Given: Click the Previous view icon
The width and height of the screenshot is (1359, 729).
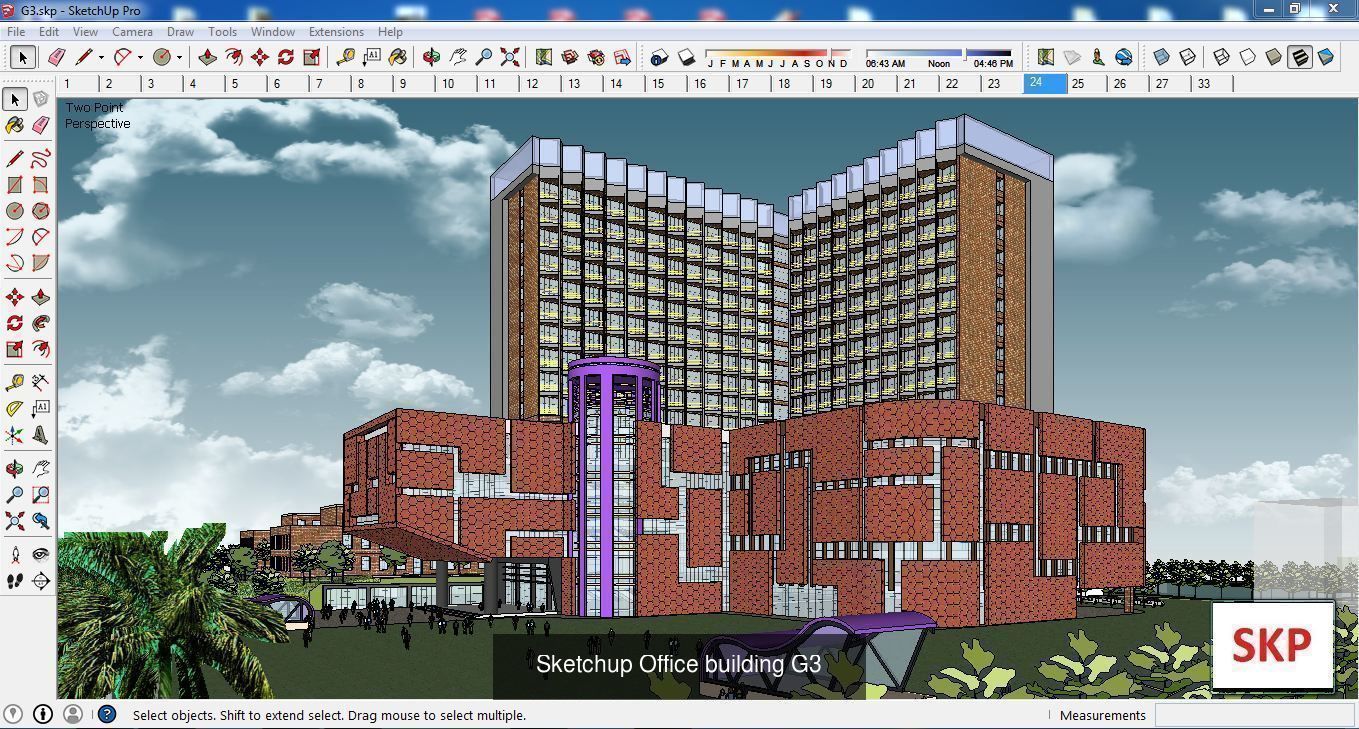Looking at the screenshot, I should [x=41, y=521].
